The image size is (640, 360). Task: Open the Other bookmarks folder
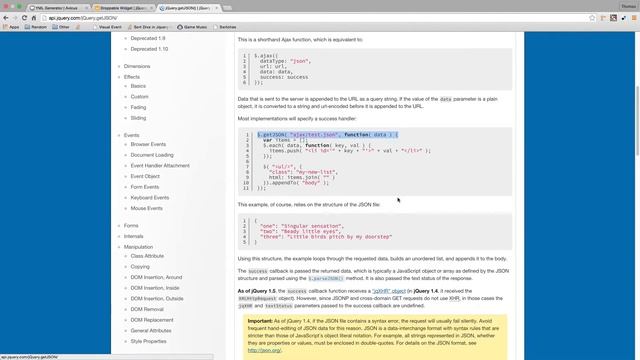(x=60, y=27)
